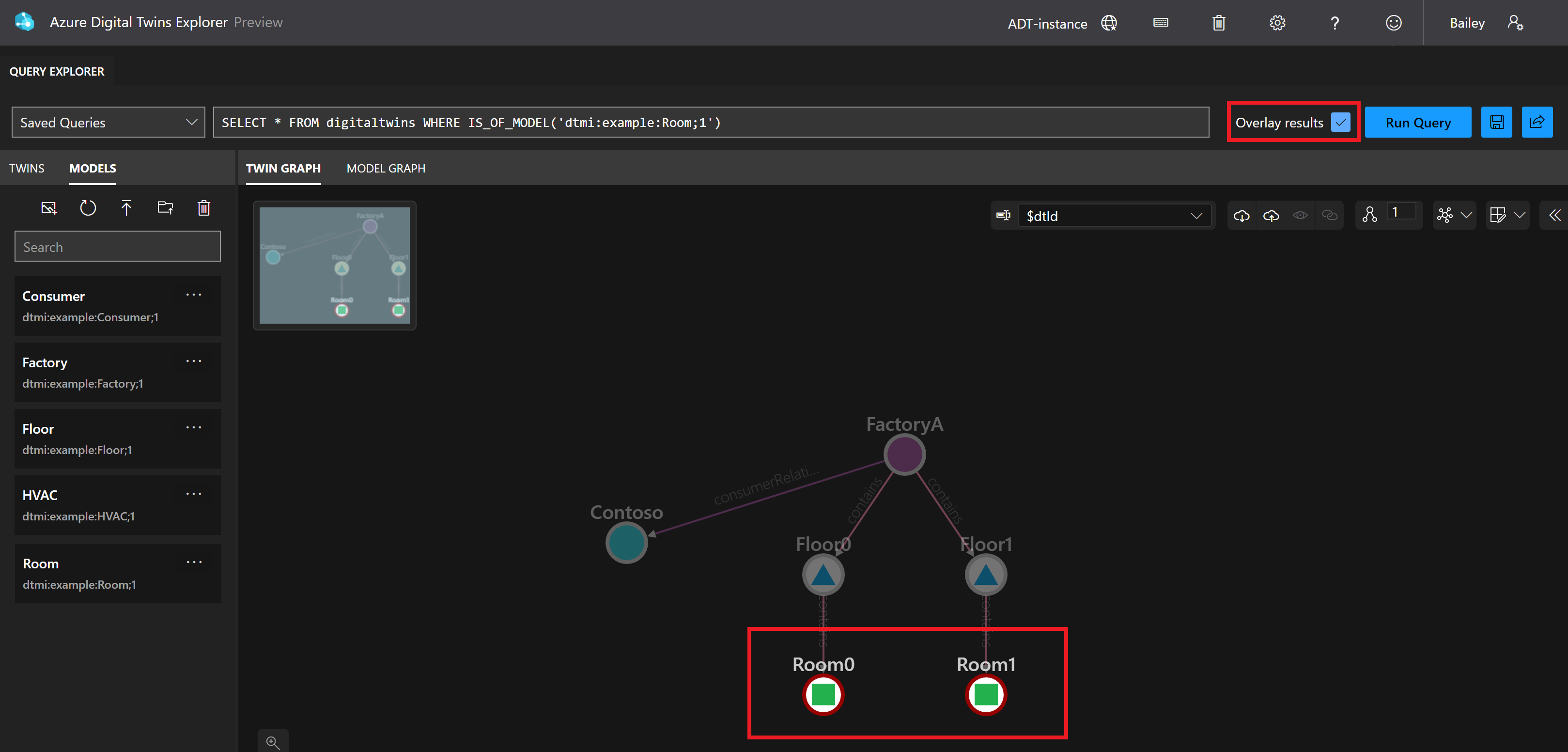Click the models Search field
Viewport: 1568px width, 752px height.
tap(118, 247)
